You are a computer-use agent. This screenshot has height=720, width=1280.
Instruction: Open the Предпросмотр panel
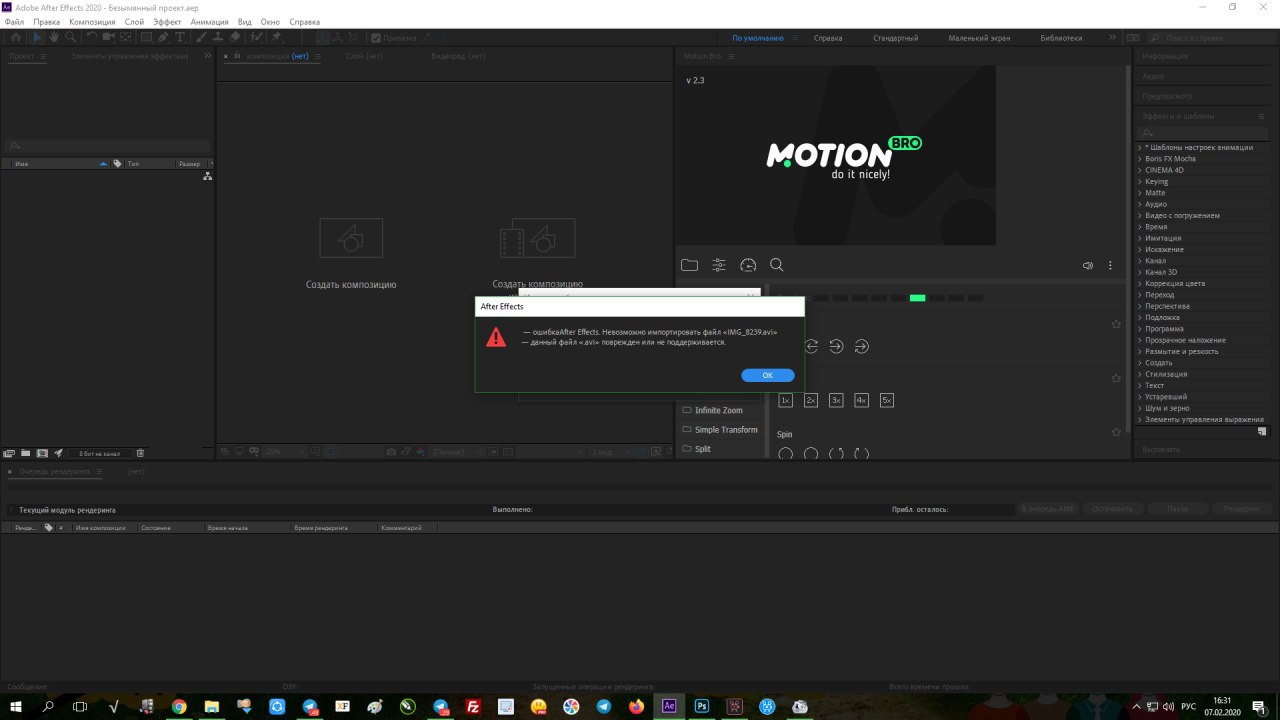pos(1167,96)
